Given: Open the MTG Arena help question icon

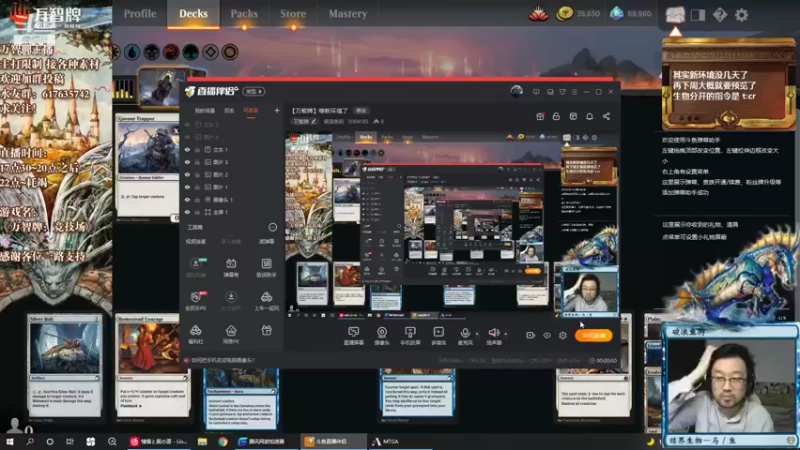Looking at the screenshot, I should click(720, 15).
